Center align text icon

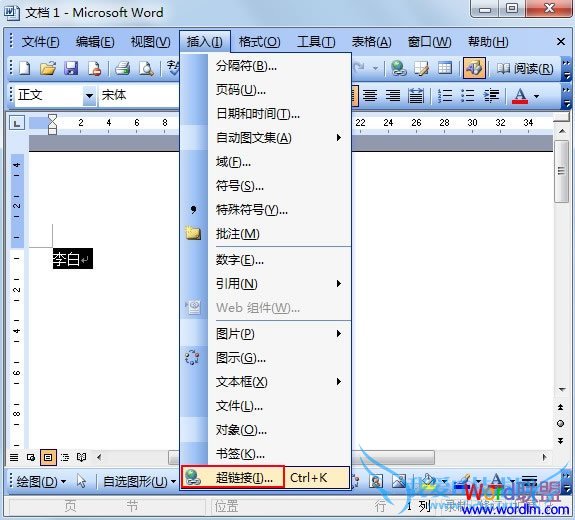370,96
